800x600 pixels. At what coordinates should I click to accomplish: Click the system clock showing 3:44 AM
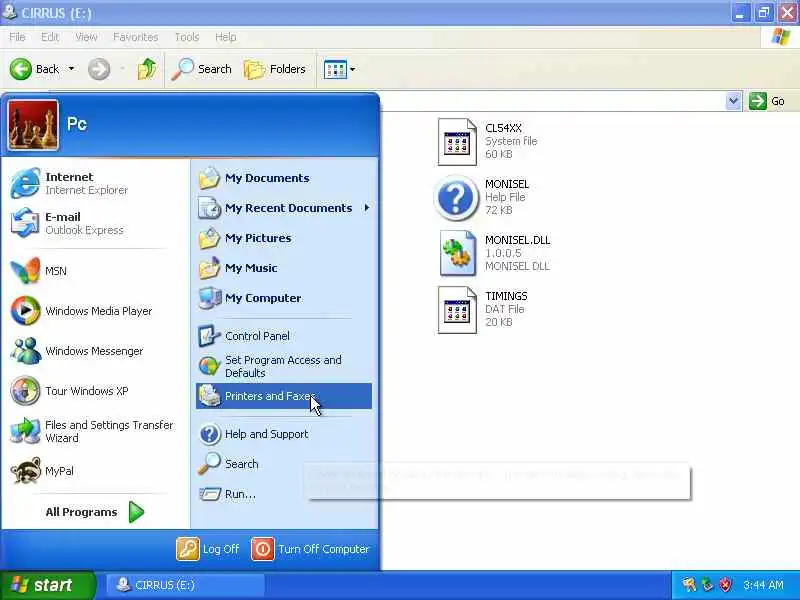(763, 585)
